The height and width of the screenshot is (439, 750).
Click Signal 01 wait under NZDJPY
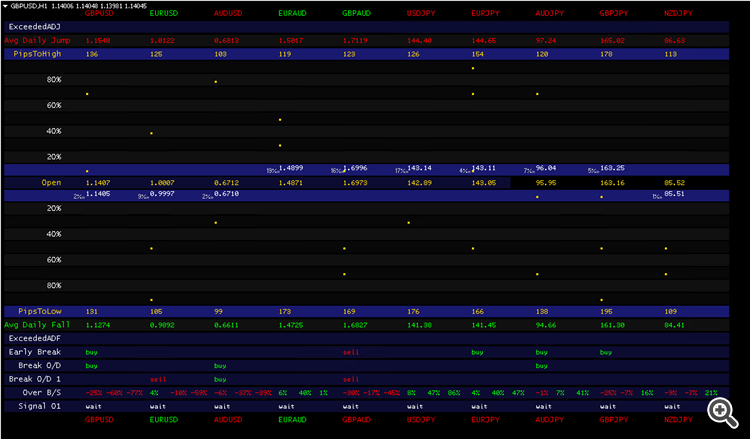672,406
